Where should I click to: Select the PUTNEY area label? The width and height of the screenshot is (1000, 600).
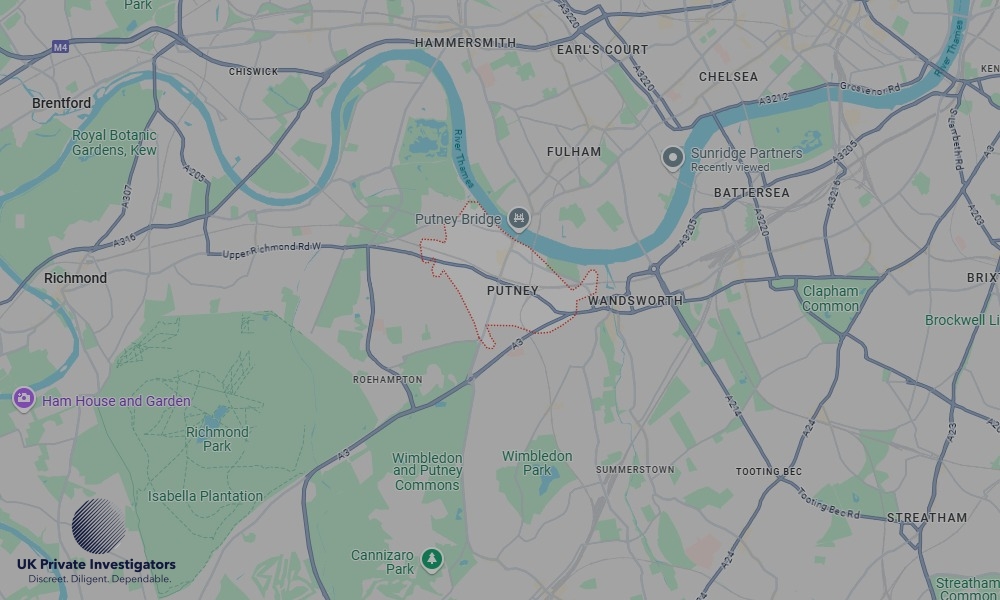pos(513,291)
